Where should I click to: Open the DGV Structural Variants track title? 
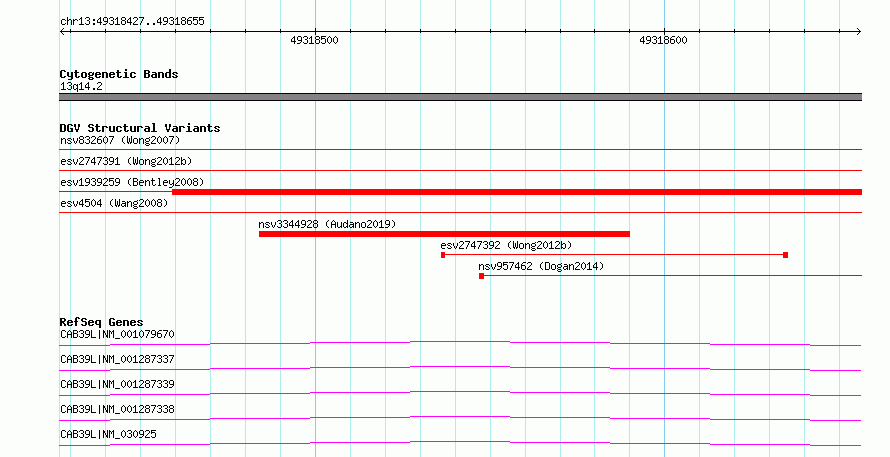click(140, 128)
